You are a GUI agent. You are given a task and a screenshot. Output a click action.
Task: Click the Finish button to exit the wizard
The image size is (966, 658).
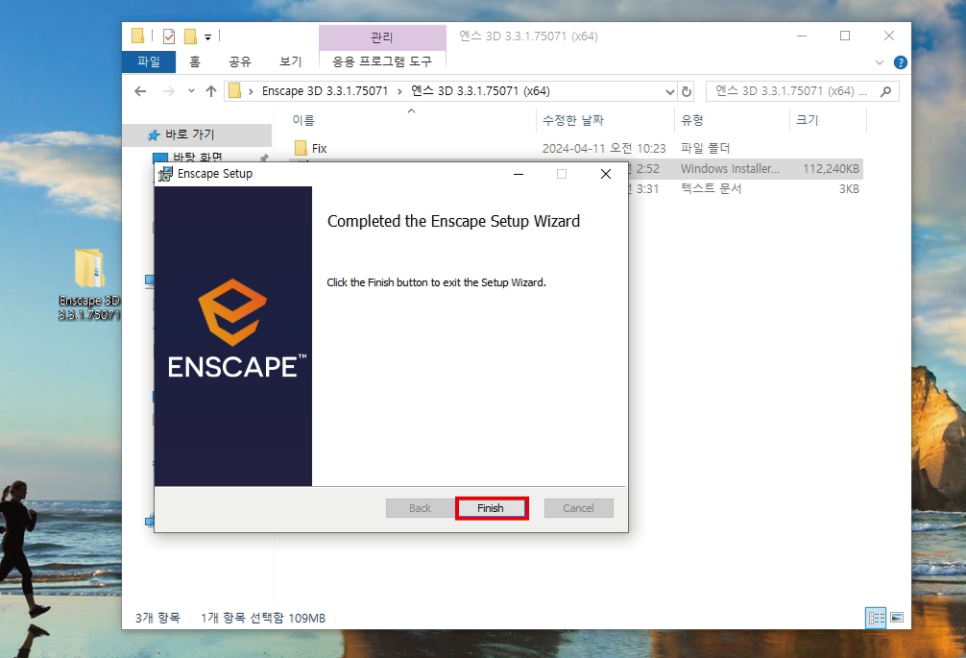[x=491, y=508]
